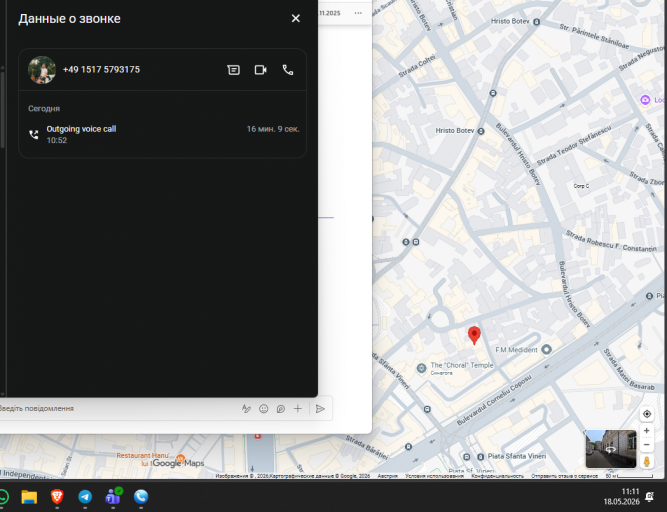Select the lower Hristo Botev transit stop
Screen dimensions: 667x512
pos(481,131)
